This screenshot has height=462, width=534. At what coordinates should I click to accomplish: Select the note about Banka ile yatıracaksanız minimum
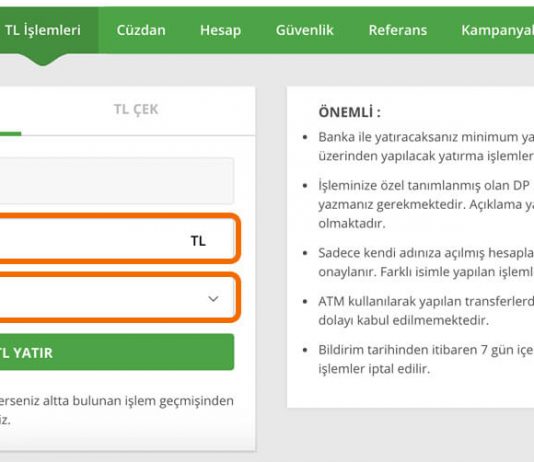pos(426,146)
